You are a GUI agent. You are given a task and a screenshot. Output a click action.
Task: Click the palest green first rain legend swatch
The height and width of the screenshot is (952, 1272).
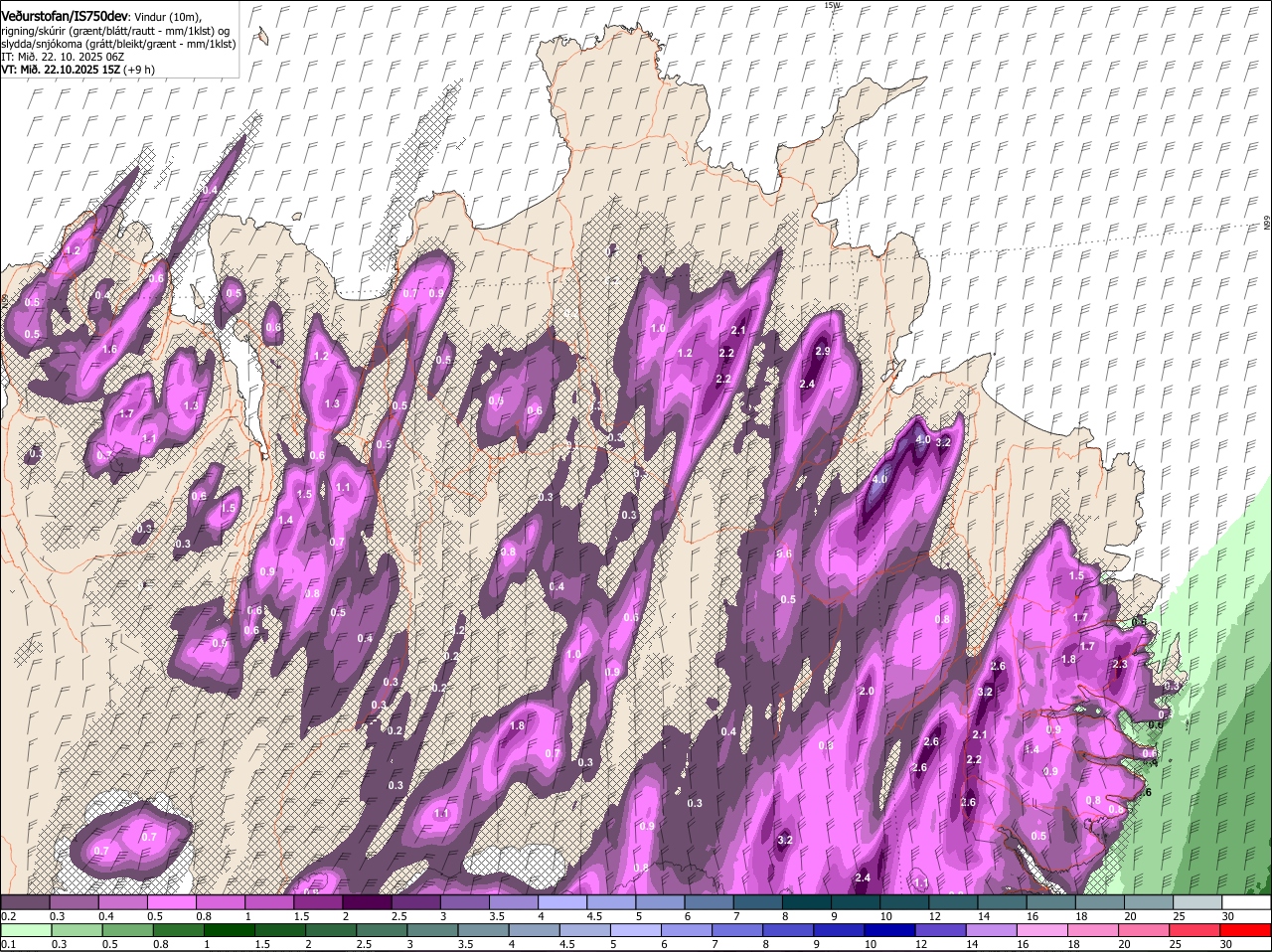(25, 930)
